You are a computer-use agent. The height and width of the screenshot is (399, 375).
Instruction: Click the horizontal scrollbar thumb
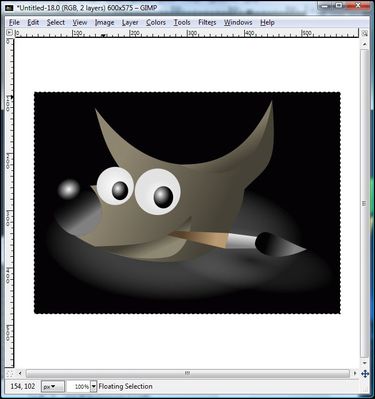coord(188,373)
